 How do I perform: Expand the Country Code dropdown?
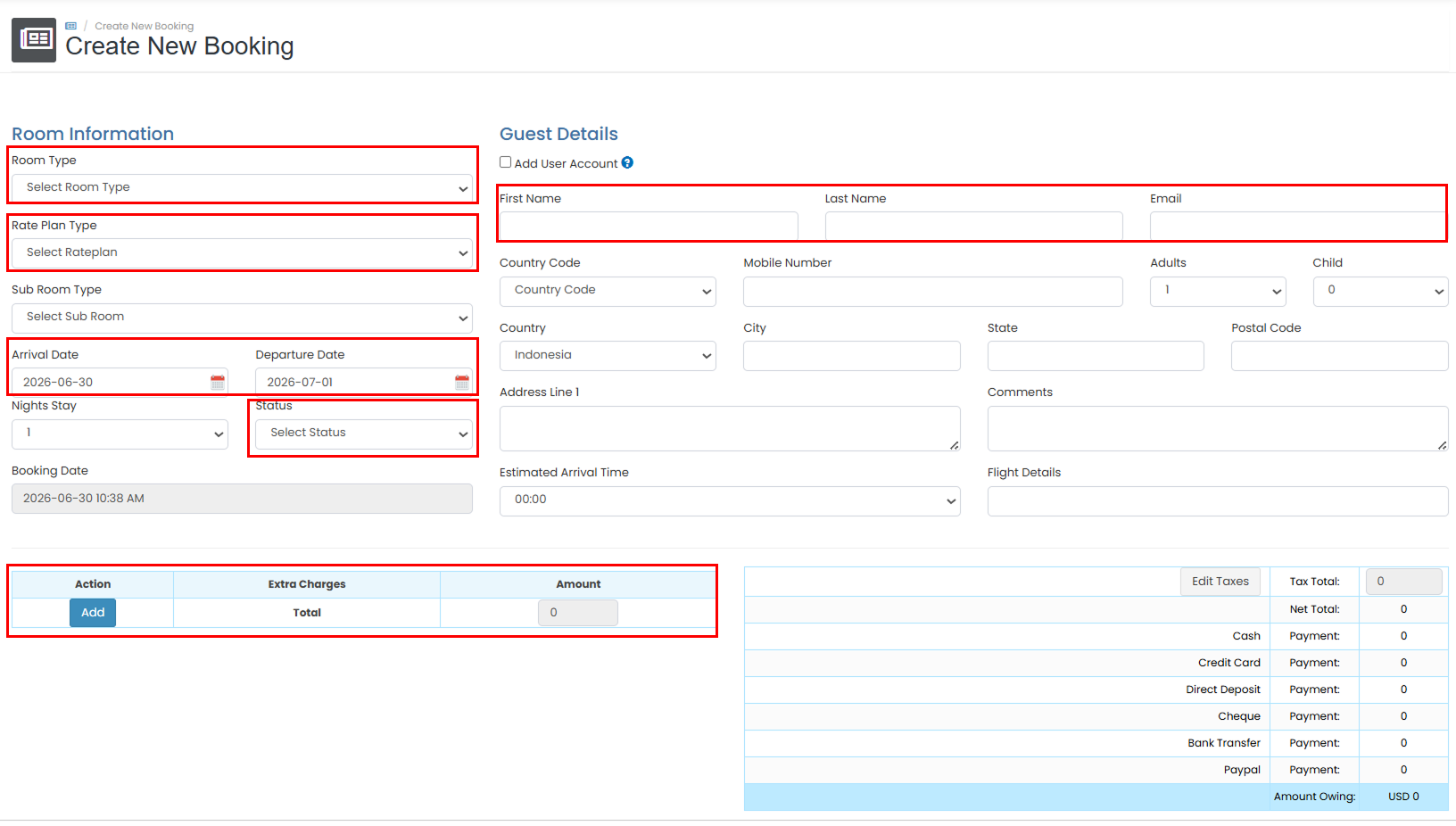[x=608, y=292]
